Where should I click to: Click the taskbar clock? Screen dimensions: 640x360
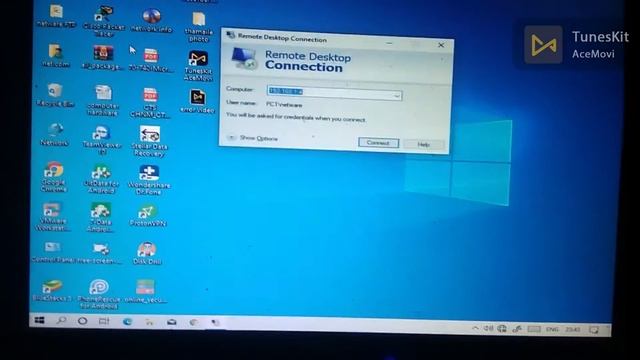coord(572,329)
